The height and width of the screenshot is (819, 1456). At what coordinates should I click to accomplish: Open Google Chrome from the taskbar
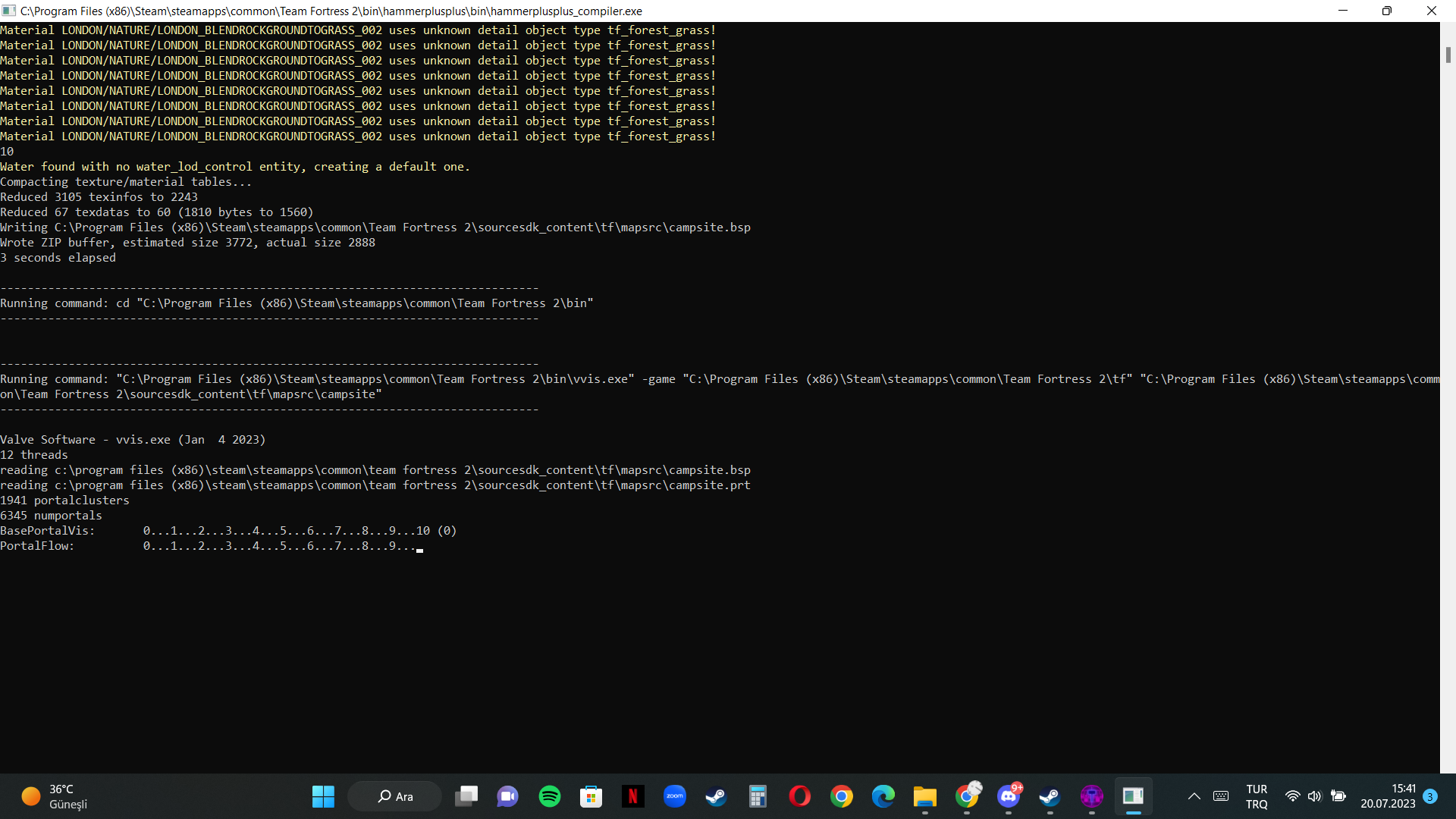841,796
